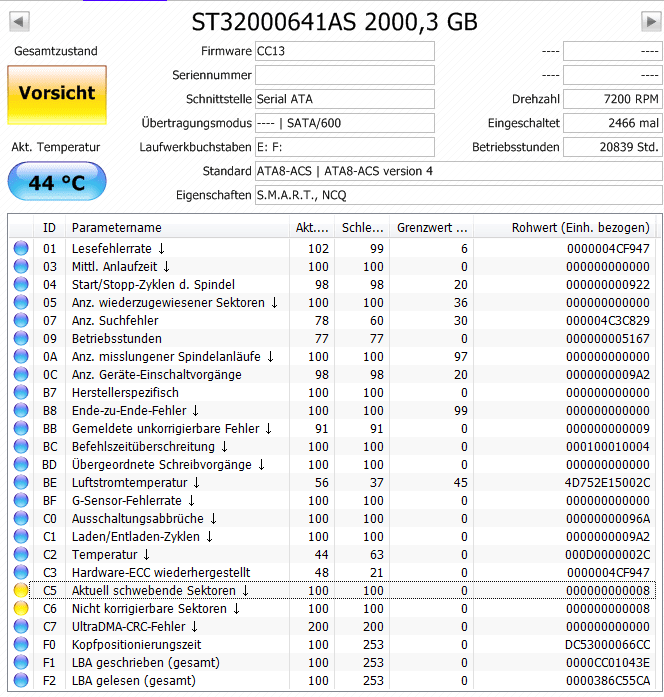Select 'Anz. wiederzugewiesener Sektoren' parameter name
The height and width of the screenshot is (697, 664).
coord(168,303)
